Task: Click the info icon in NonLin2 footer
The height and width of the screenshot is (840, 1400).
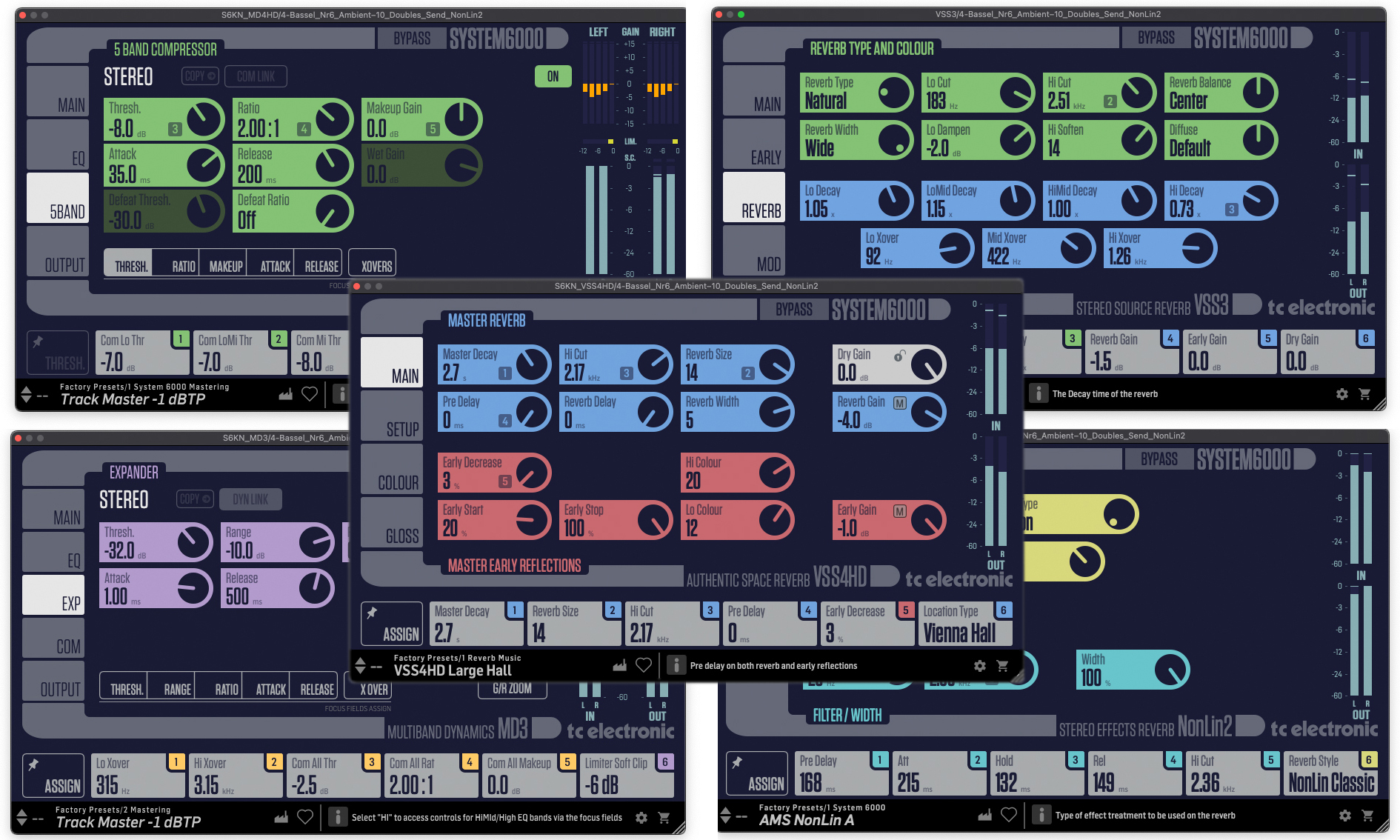Action: pyautogui.click(x=1041, y=815)
